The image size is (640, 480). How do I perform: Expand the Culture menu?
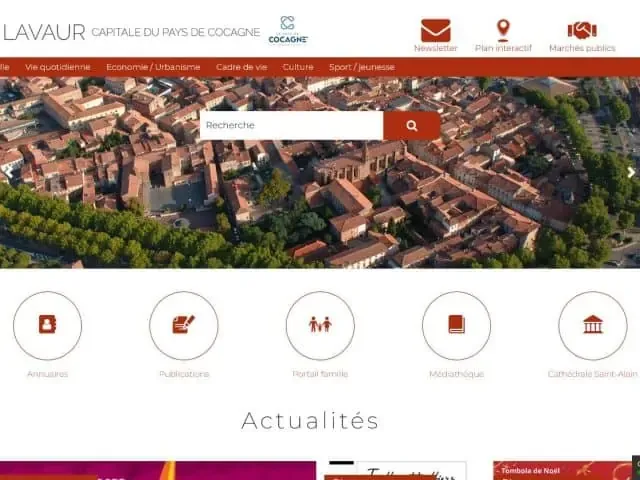(298, 67)
